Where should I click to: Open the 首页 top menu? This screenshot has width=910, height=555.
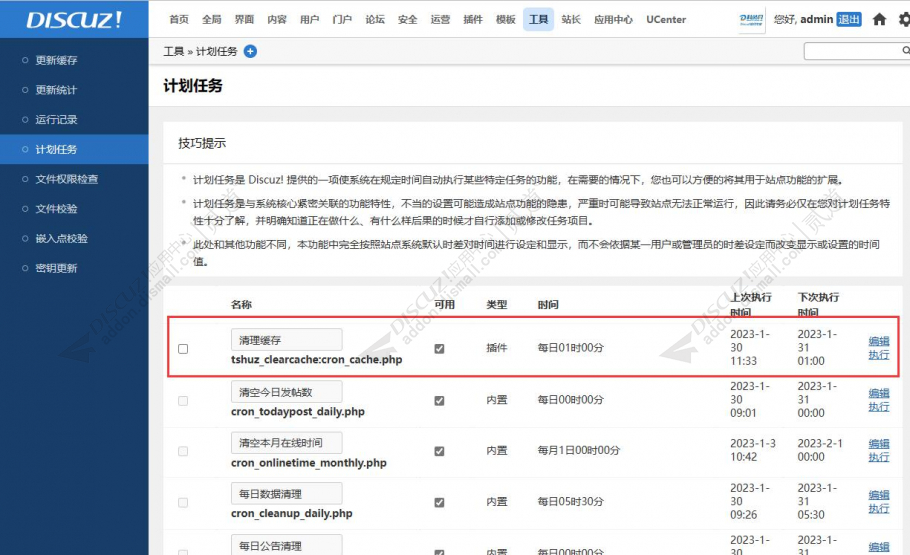pyautogui.click(x=179, y=19)
